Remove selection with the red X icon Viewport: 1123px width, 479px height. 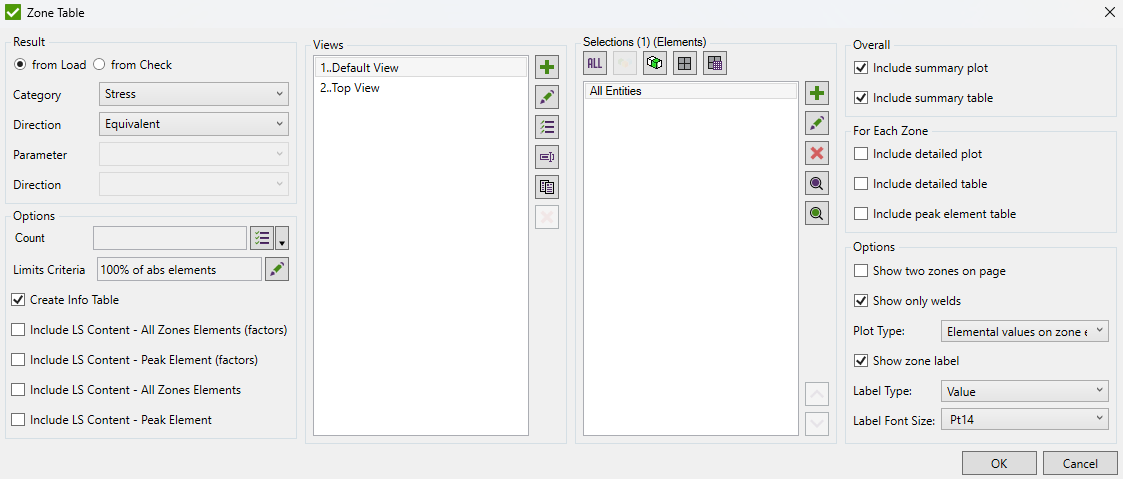(x=817, y=154)
